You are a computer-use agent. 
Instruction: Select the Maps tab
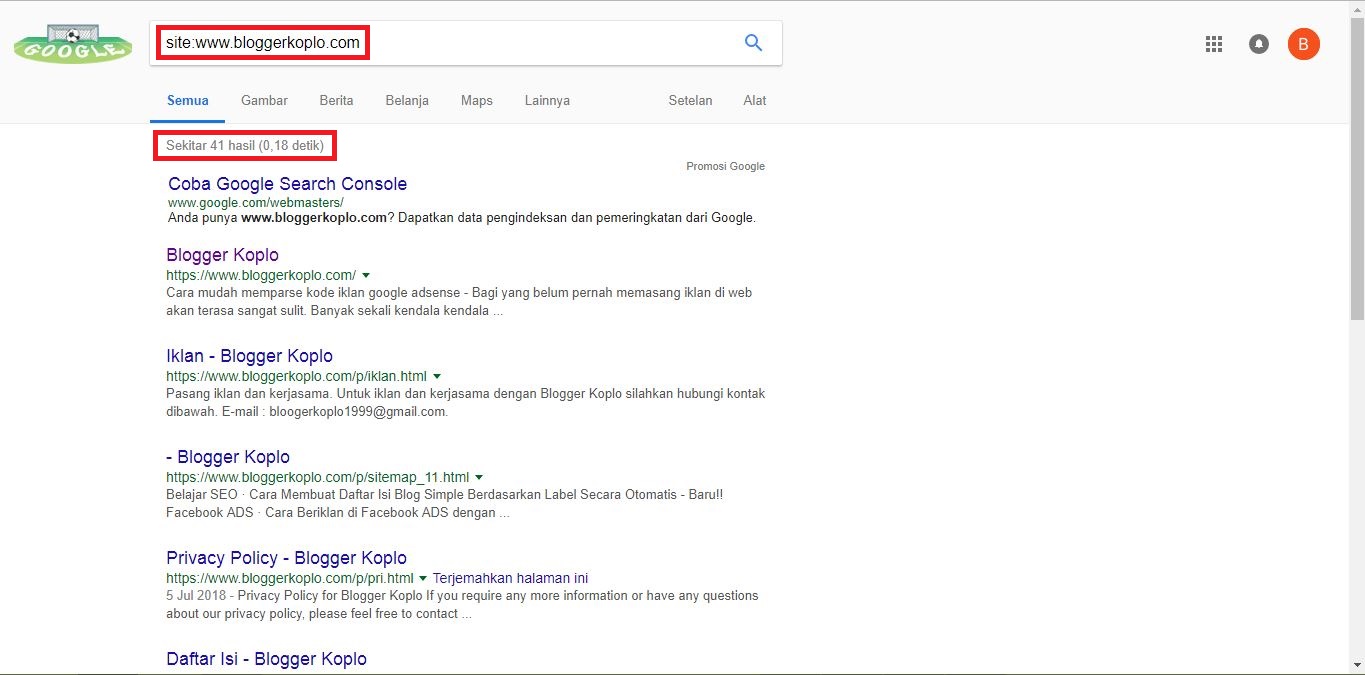[x=477, y=100]
